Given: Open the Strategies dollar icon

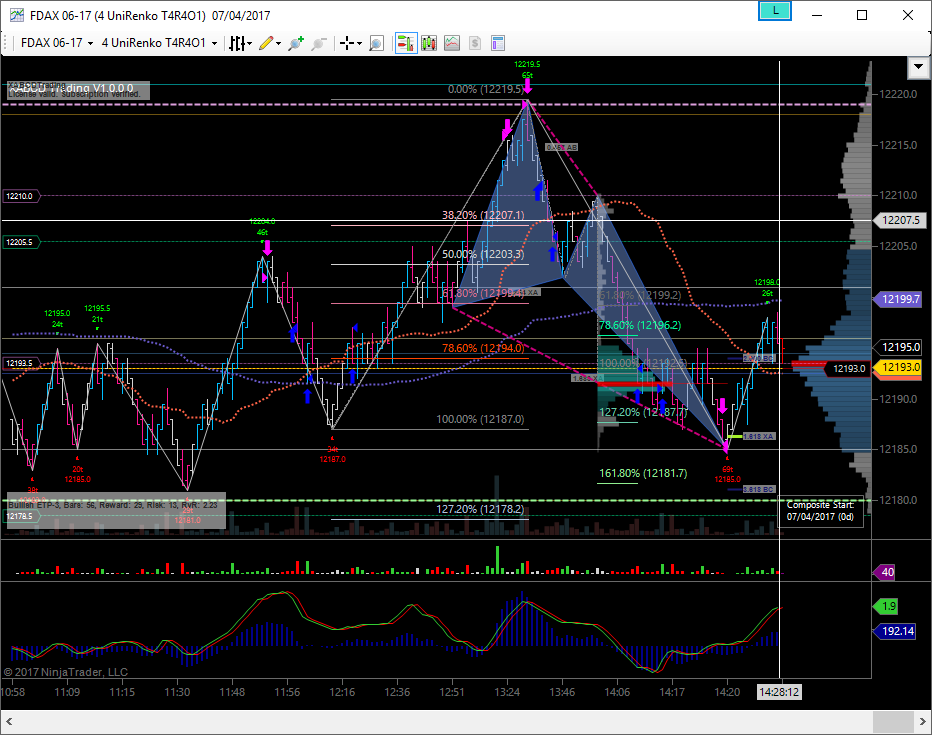Looking at the screenshot, I should click(474, 43).
